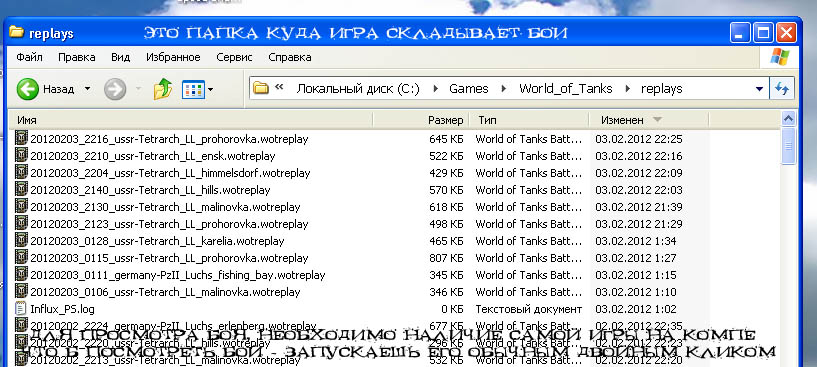Open the address bar history dropdown
Viewport: 817px width, 367px height.
(759, 89)
